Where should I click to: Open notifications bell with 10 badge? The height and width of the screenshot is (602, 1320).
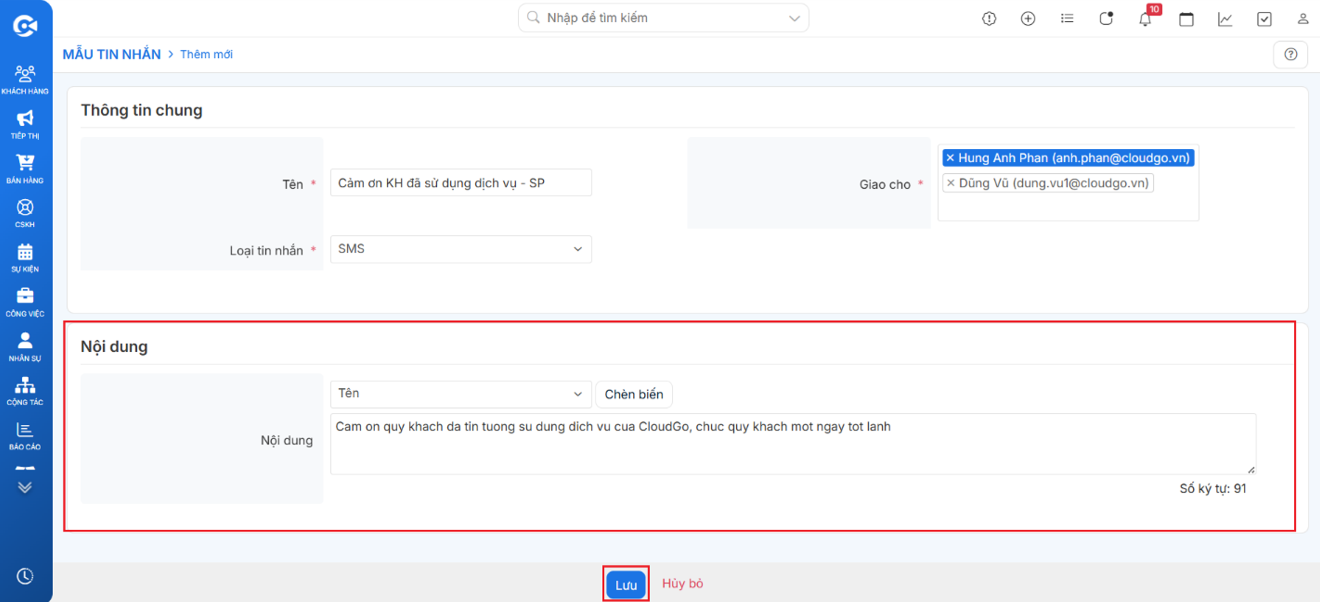point(1146,18)
